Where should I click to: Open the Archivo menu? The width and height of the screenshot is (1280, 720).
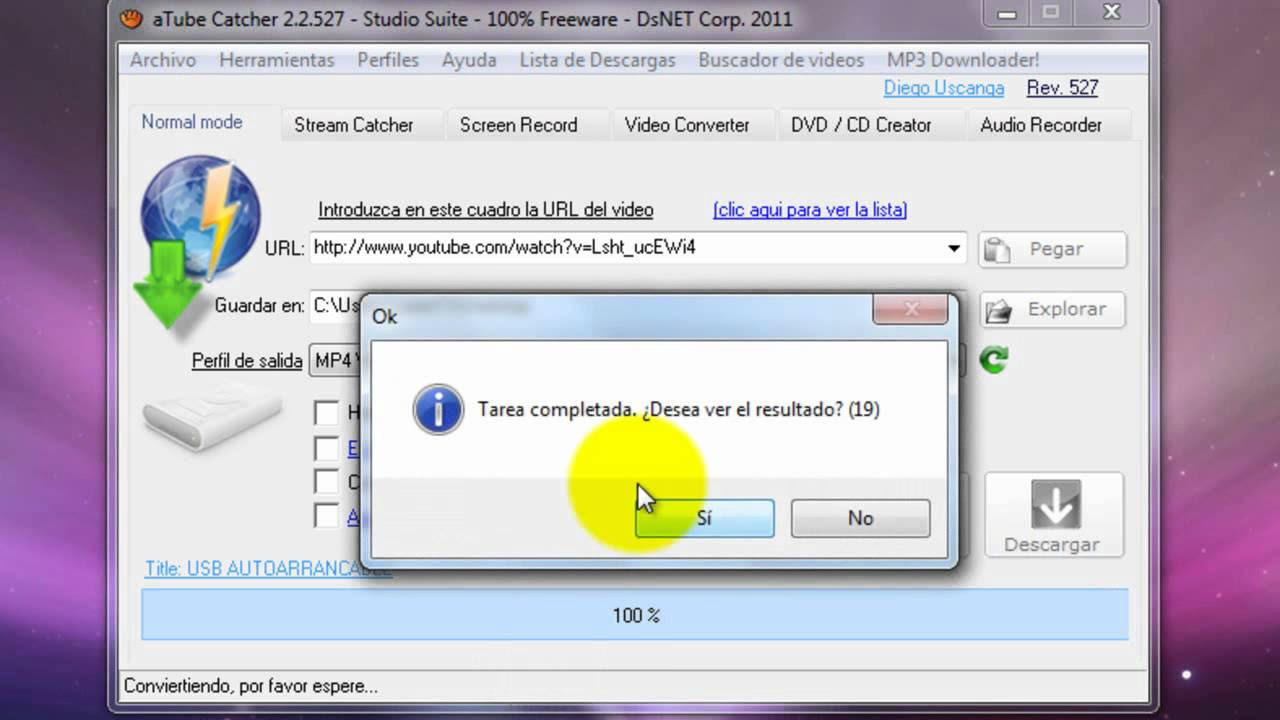click(x=163, y=60)
